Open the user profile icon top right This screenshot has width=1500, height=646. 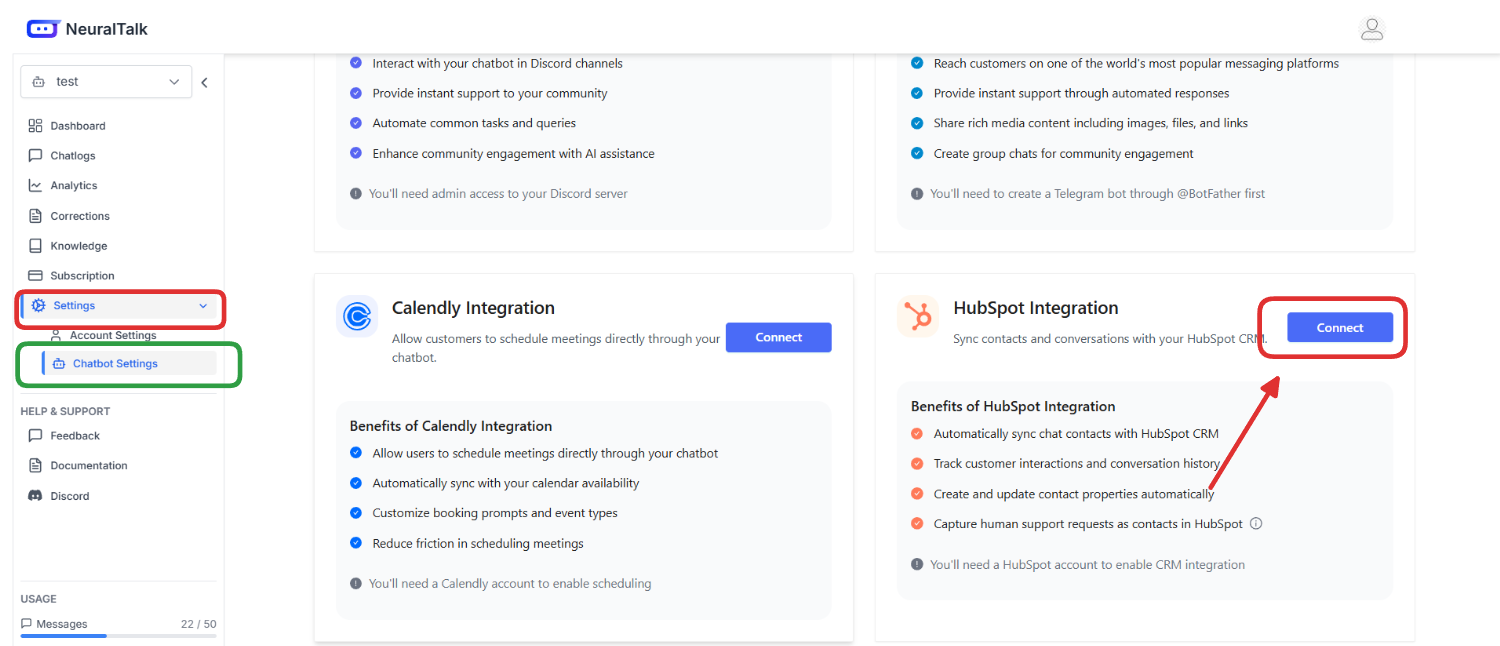click(x=1372, y=28)
